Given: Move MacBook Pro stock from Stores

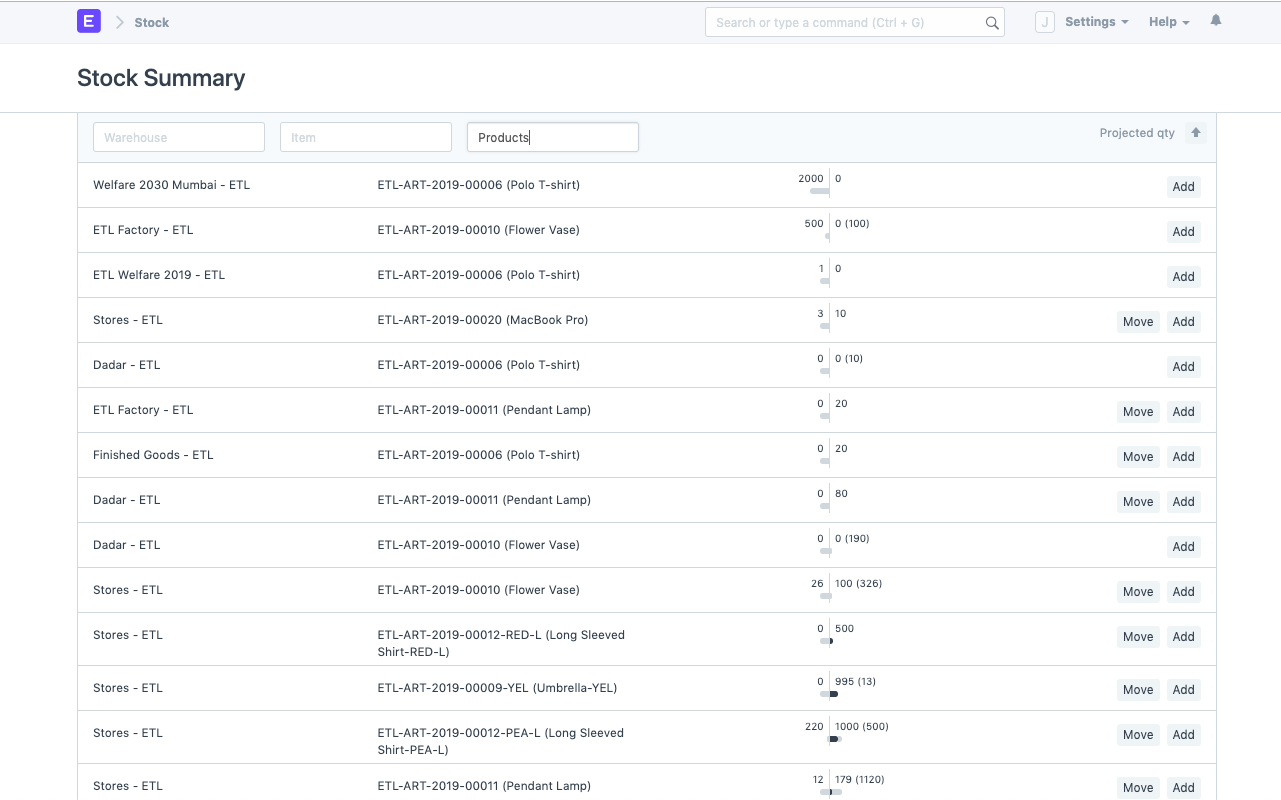Looking at the screenshot, I should [1138, 322].
